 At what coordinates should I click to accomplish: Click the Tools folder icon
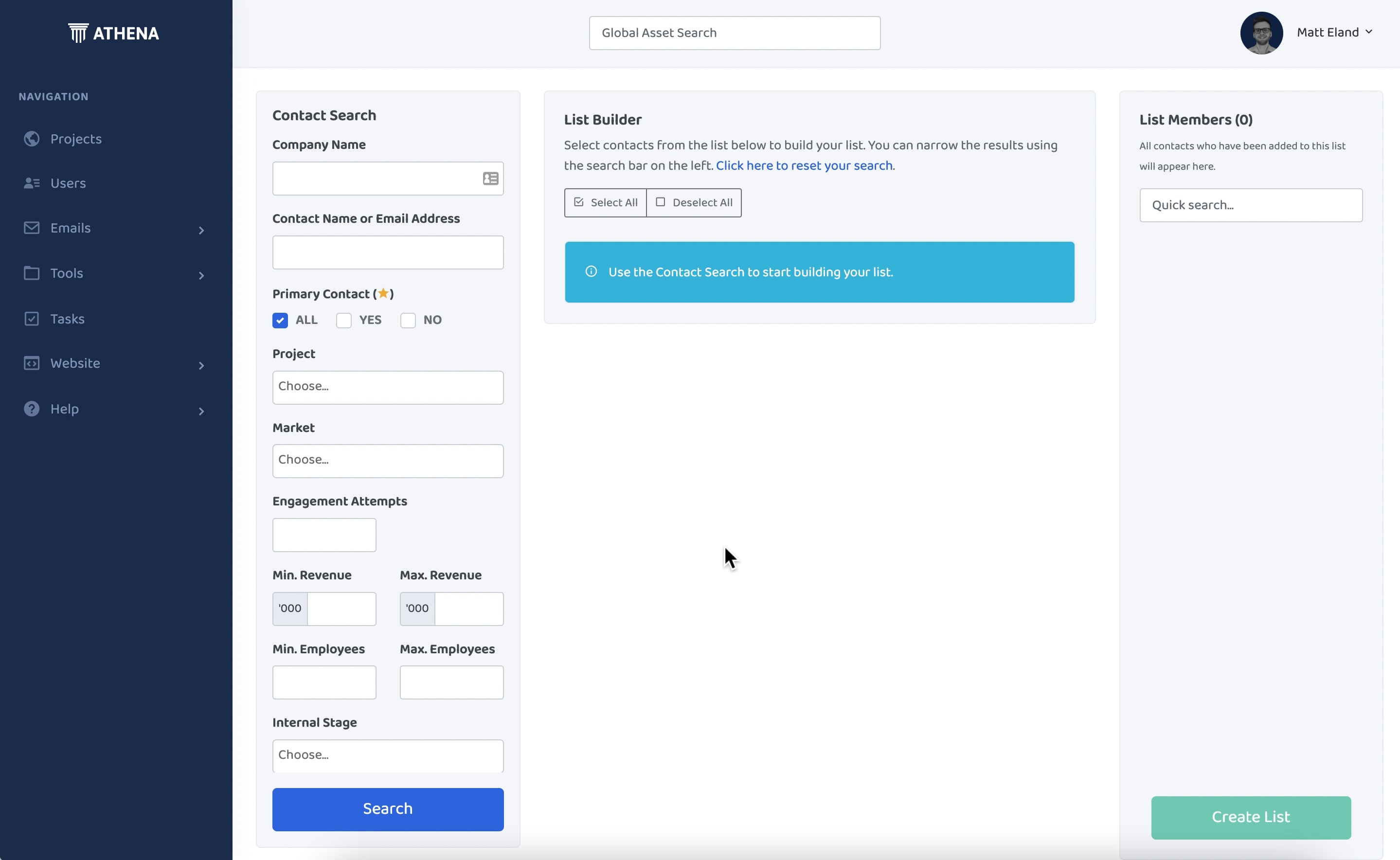[x=31, y=273]
